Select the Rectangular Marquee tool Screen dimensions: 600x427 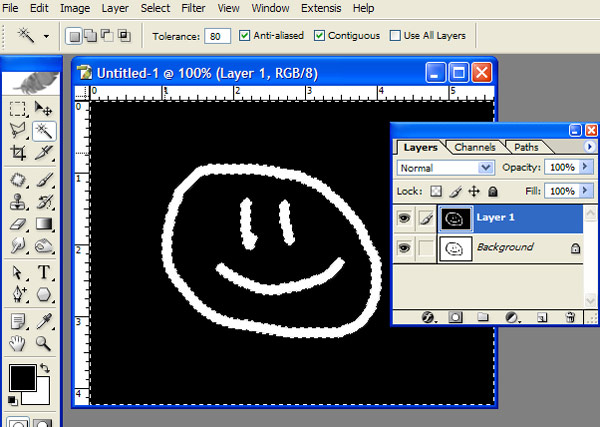pos(18,108)
